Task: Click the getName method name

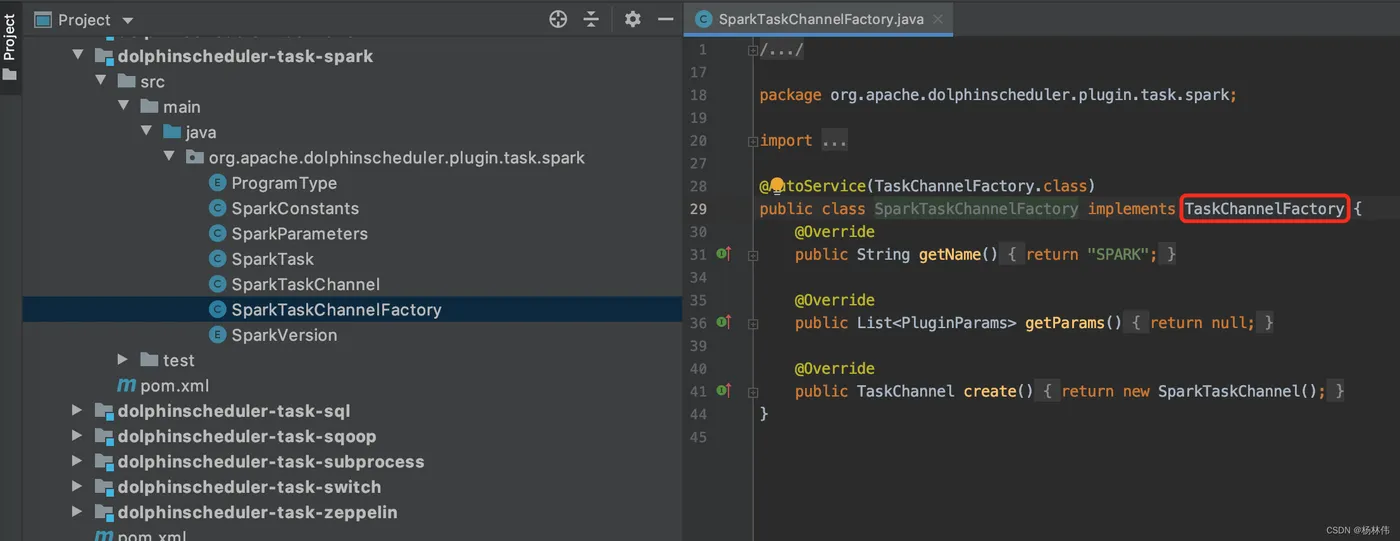Action: coord(950,255)
